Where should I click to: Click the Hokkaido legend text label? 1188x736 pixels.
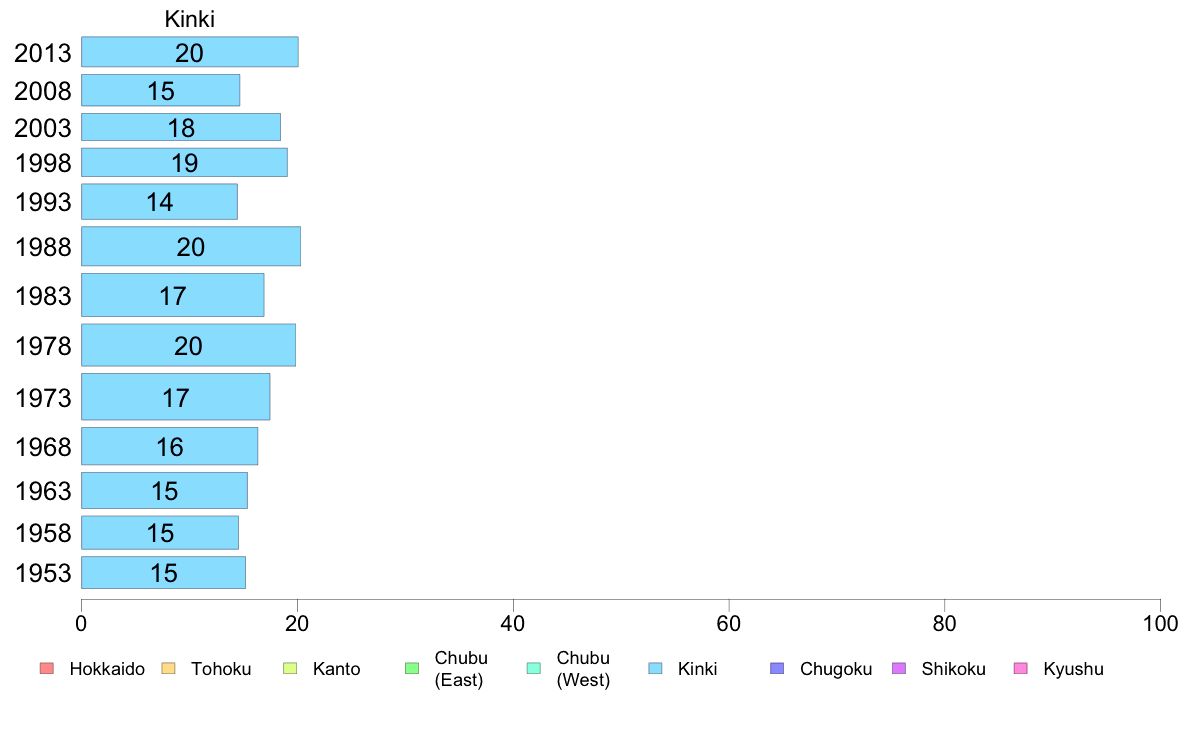pos(107,669)
